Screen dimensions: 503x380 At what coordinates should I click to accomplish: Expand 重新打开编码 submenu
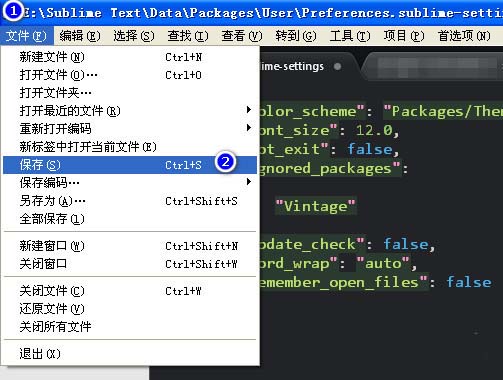(x=130, y=129)
